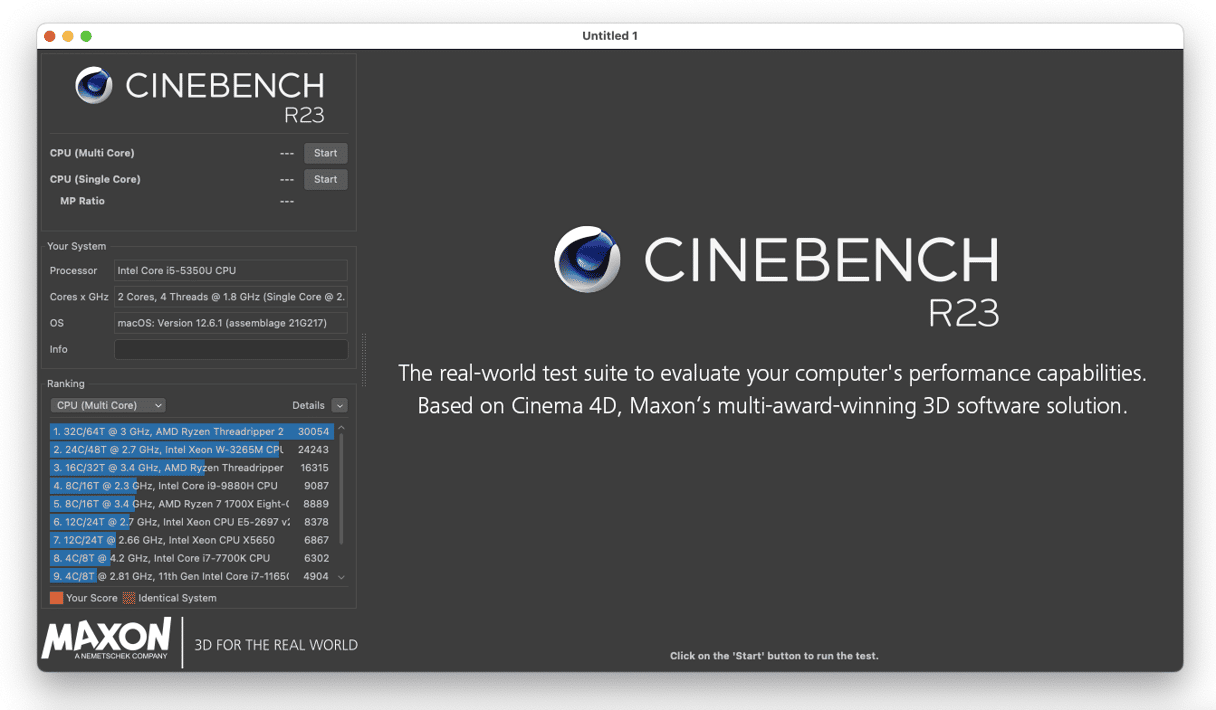
Task: Start the CPU Multi Core benchmark
Action: coord(325,153)
